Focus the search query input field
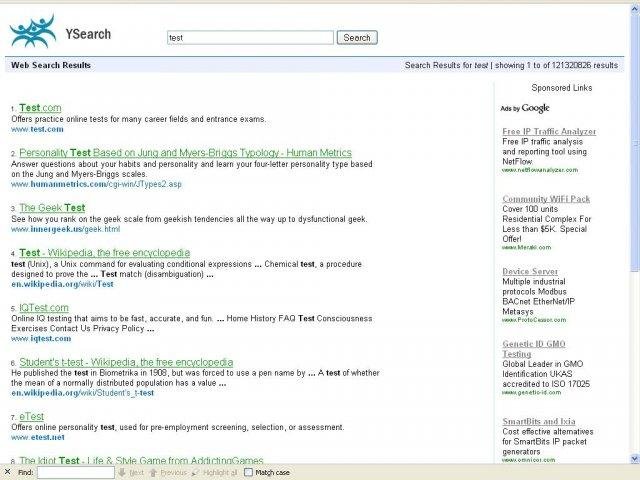 click(250, 38)
